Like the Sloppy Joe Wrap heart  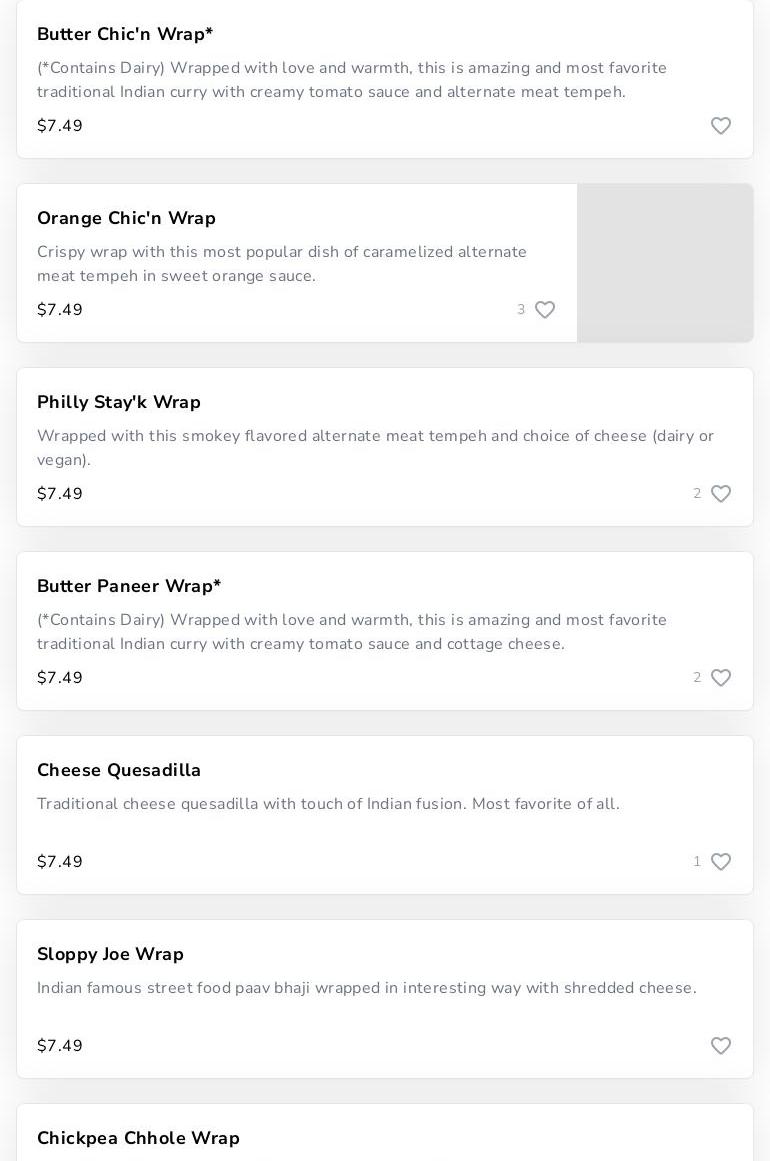(721, 1046)
